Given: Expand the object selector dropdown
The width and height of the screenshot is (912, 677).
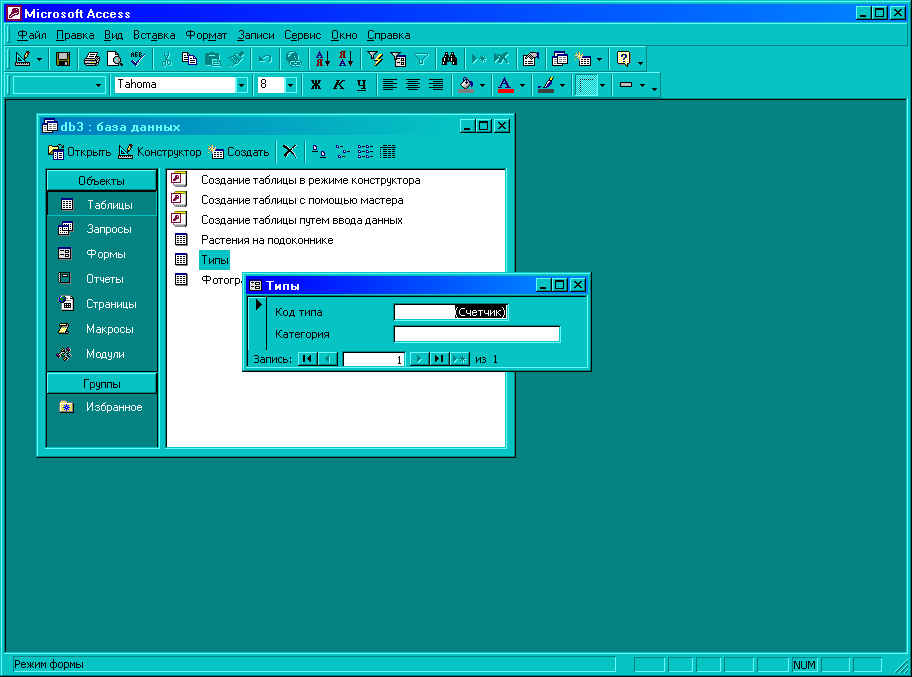Looking at the screenshot, I should point(98,85).
